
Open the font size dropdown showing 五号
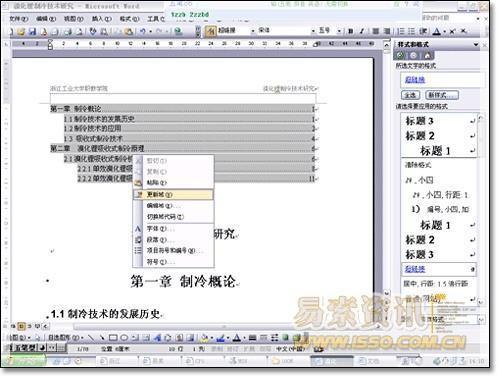[x=339, y=31]
